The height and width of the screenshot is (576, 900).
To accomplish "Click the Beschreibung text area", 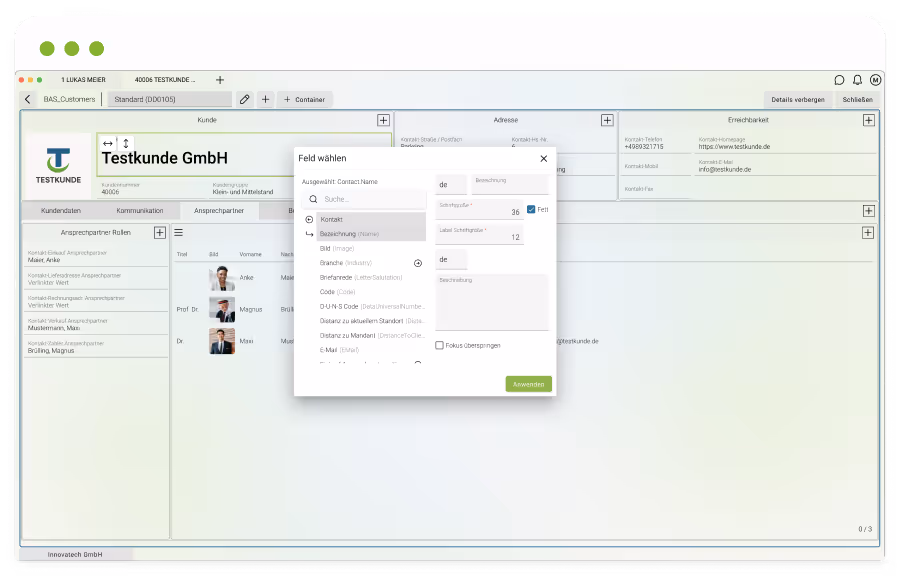I will pyautogui.click(x=492, y=302).
